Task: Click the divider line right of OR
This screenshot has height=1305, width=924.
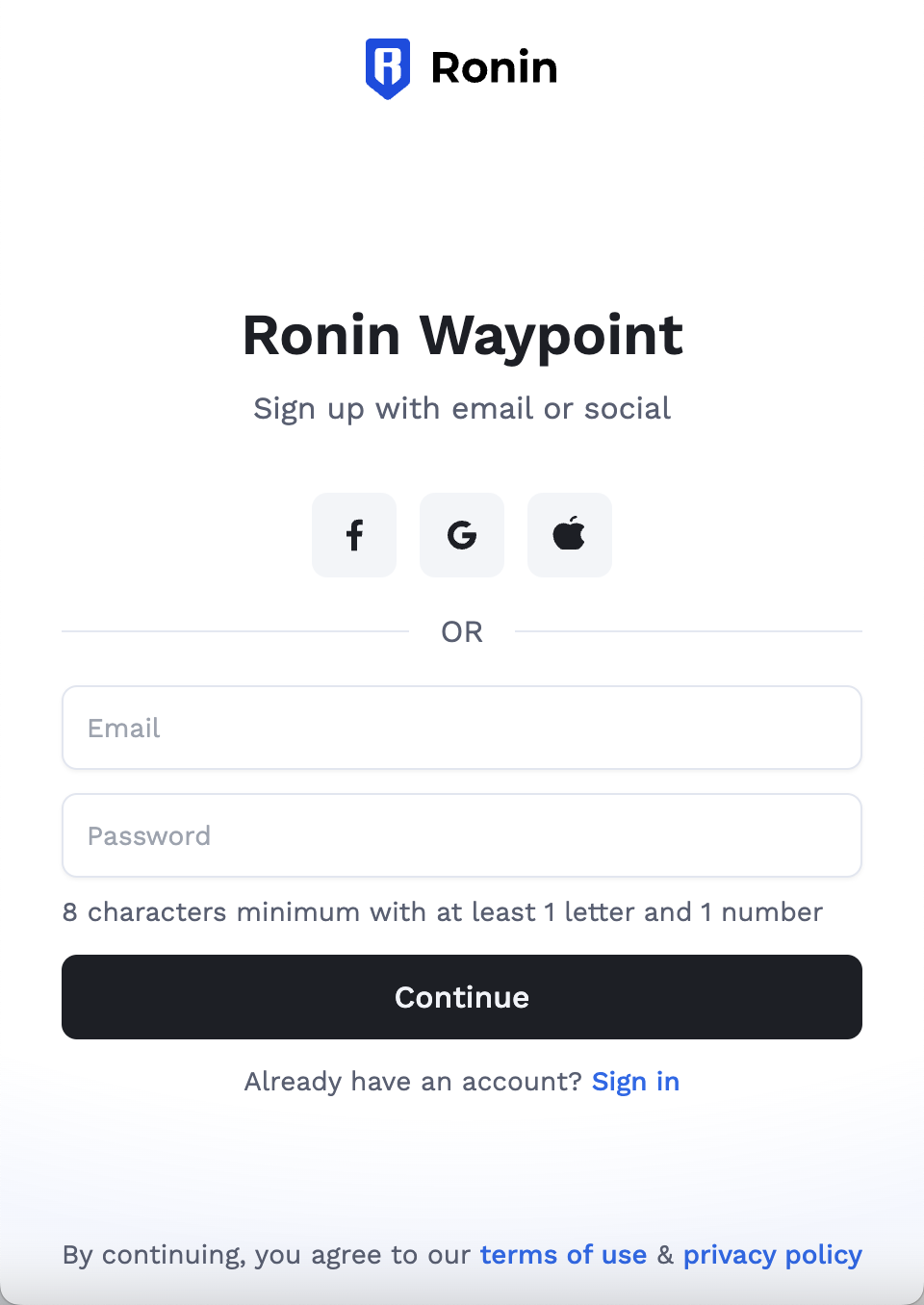Action: [x=688, y=631]
